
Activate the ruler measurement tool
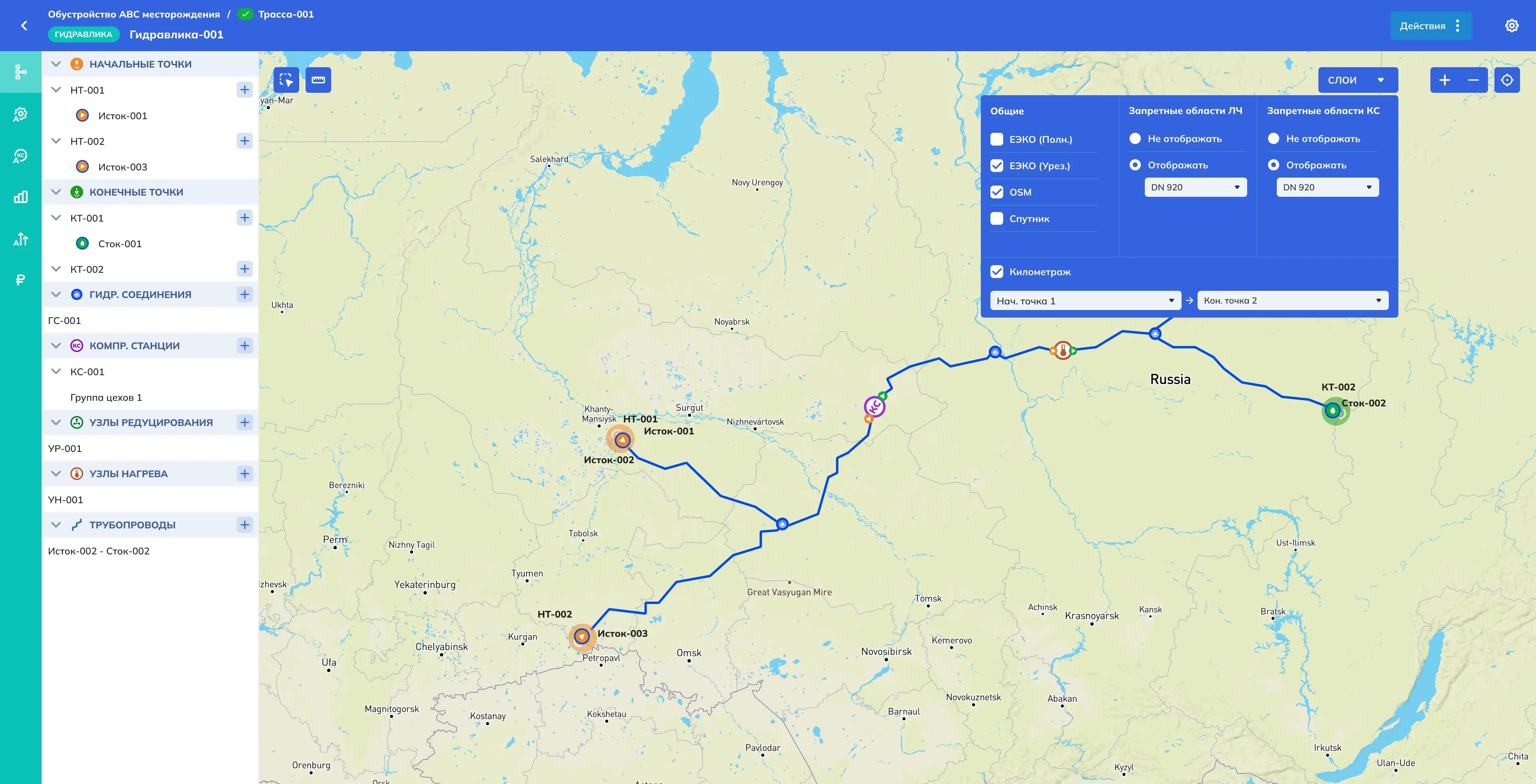point(318,80)
